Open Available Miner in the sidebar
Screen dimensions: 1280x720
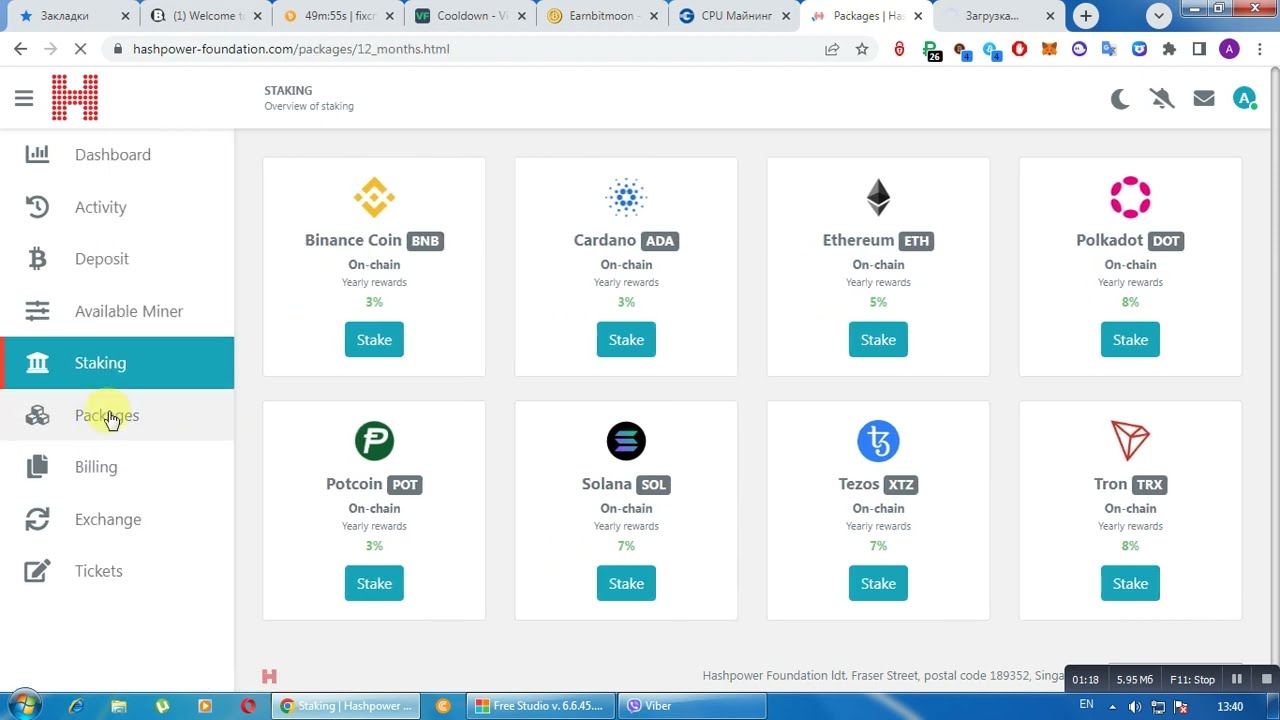tap(117, 311)
